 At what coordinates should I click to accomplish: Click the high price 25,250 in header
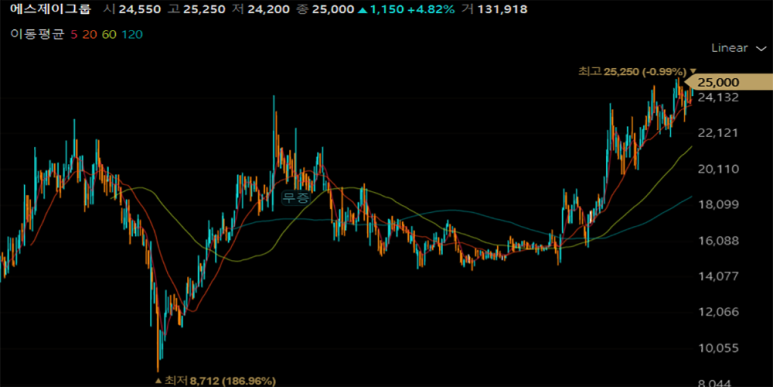pyautogui.click(x=205, y=9)
